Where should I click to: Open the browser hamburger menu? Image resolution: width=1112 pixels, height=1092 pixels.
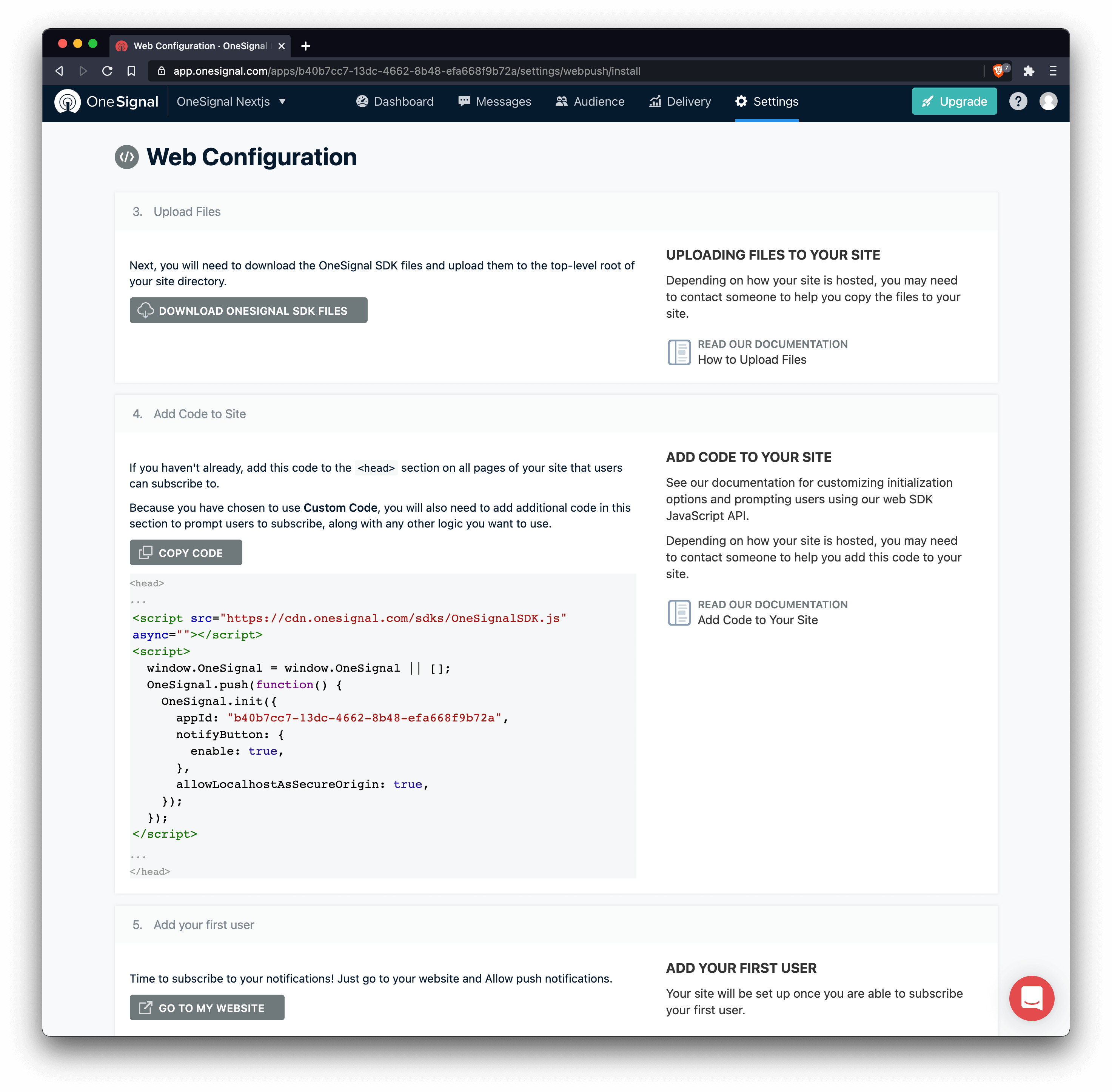(x=1052, y=71)
